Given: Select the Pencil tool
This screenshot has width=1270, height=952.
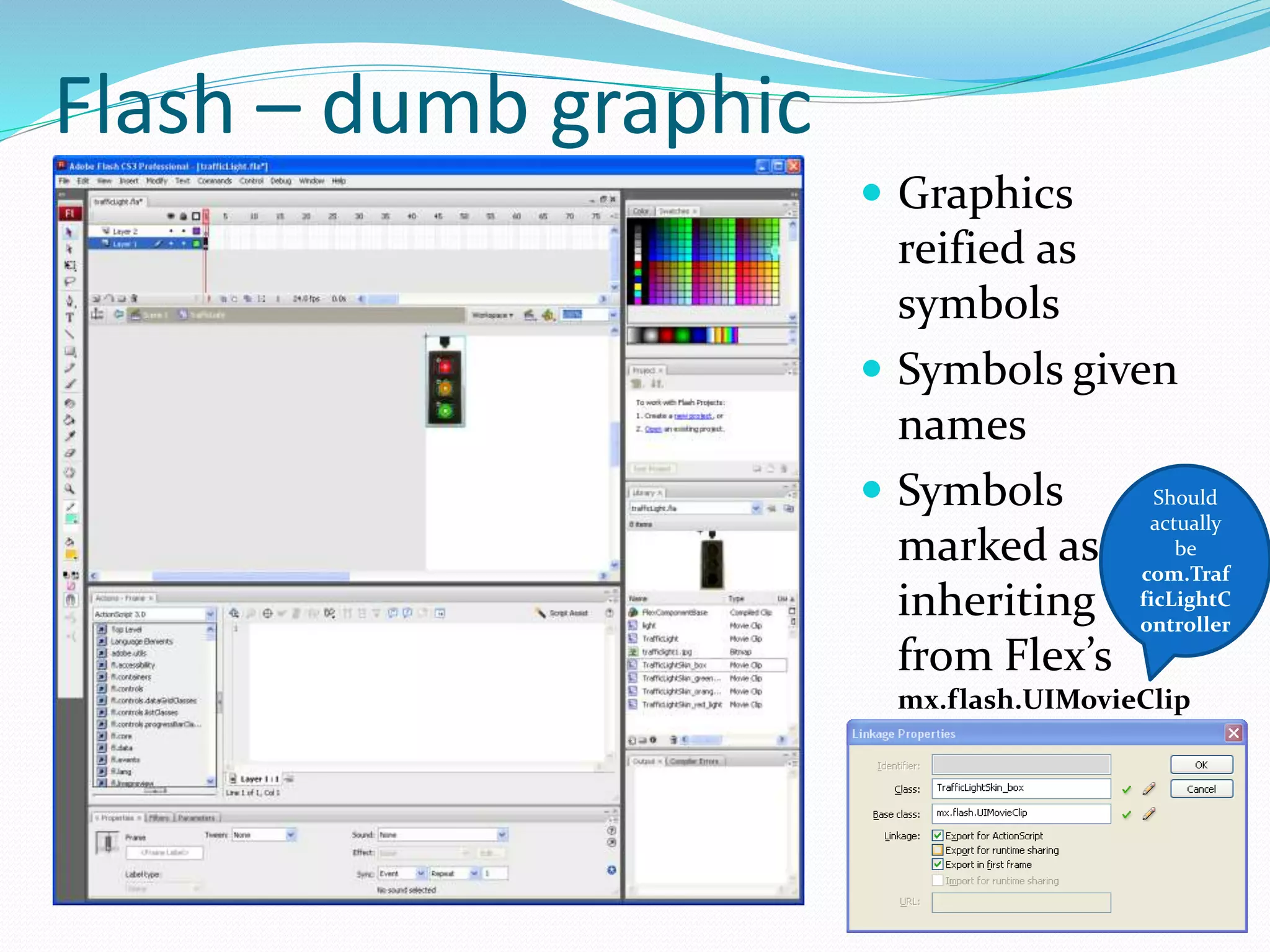Looking at the screenshot, I should click(x=69, y=368).
